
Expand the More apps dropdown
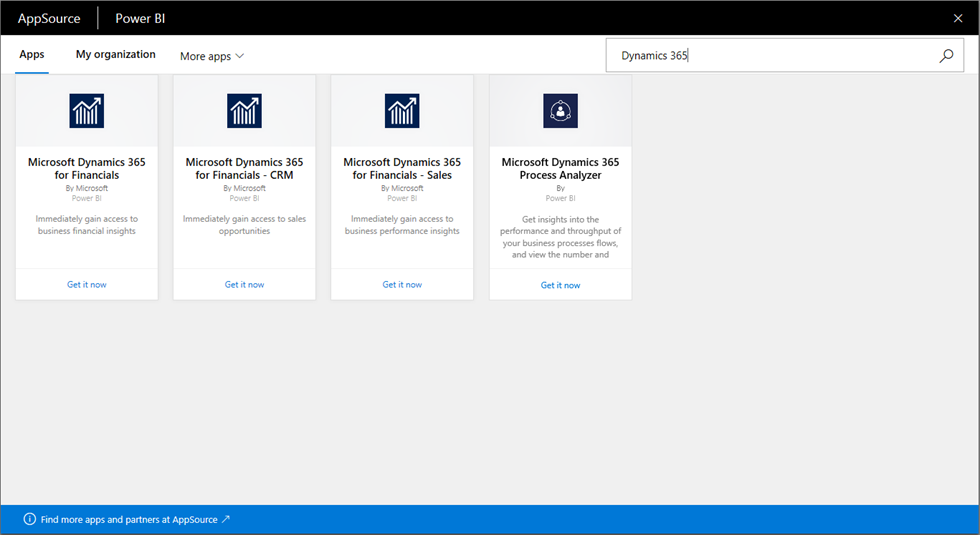212,56
